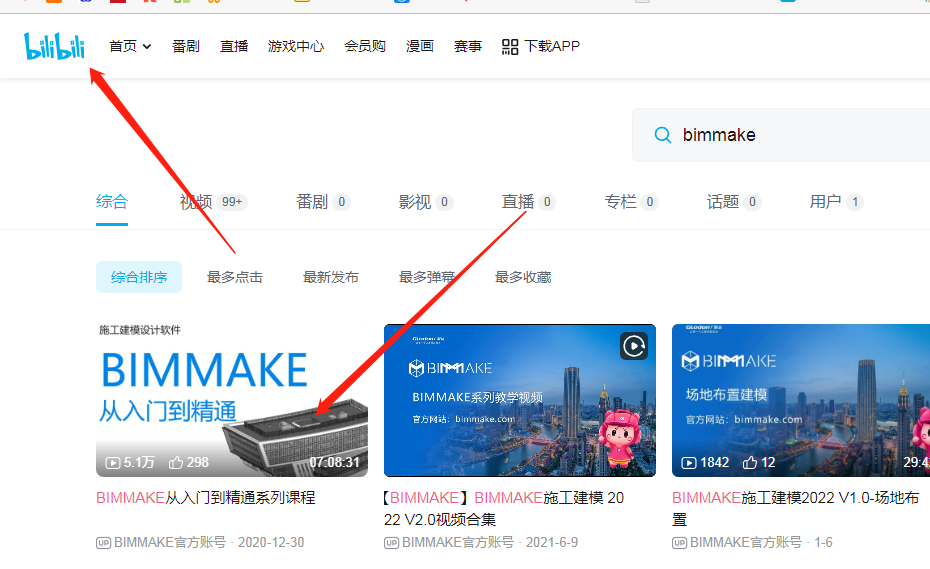This screenshot has width=930, height=569.
Task: Switch to the 用户 results tab
Action: tap(836, 202)
